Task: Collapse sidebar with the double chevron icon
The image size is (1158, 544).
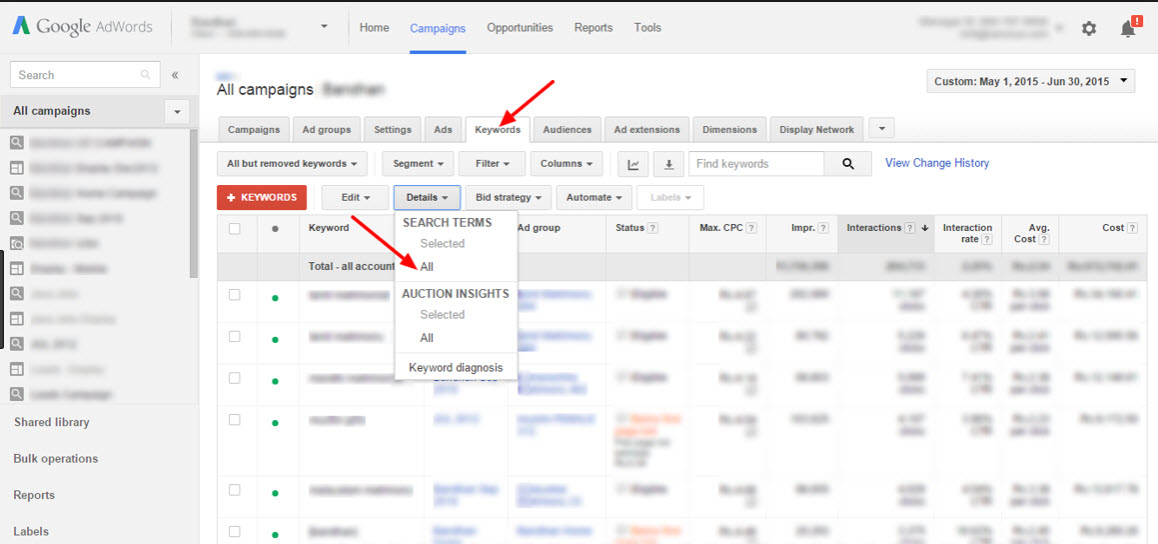Action: coord(175,75)
